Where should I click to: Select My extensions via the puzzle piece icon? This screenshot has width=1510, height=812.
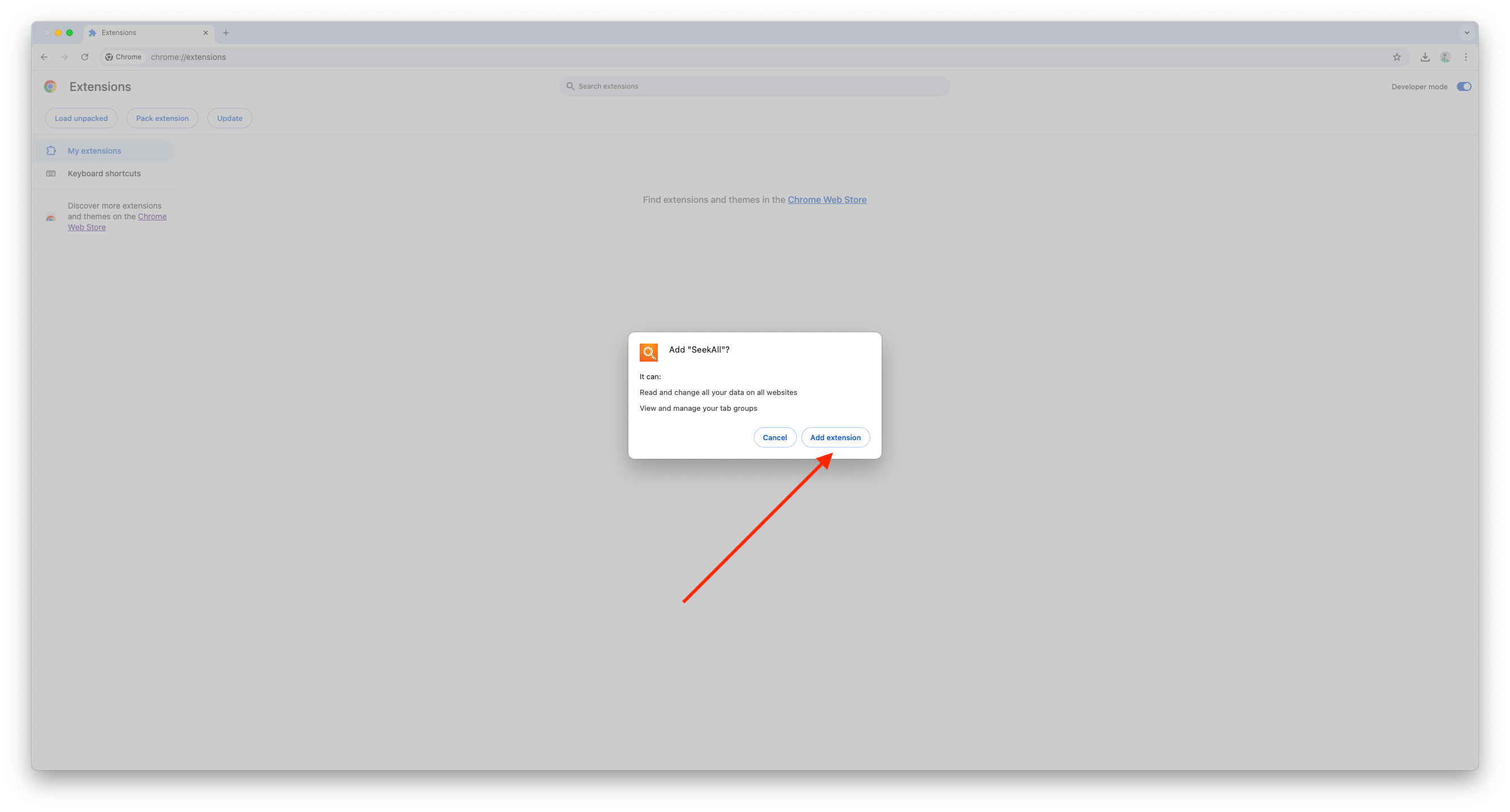tap(51, 151)
